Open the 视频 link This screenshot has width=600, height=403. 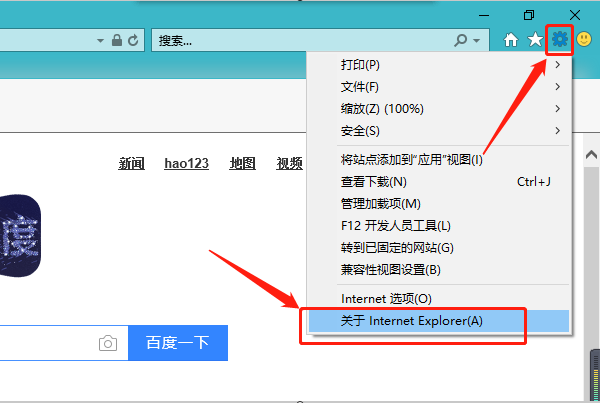(290, 163)
